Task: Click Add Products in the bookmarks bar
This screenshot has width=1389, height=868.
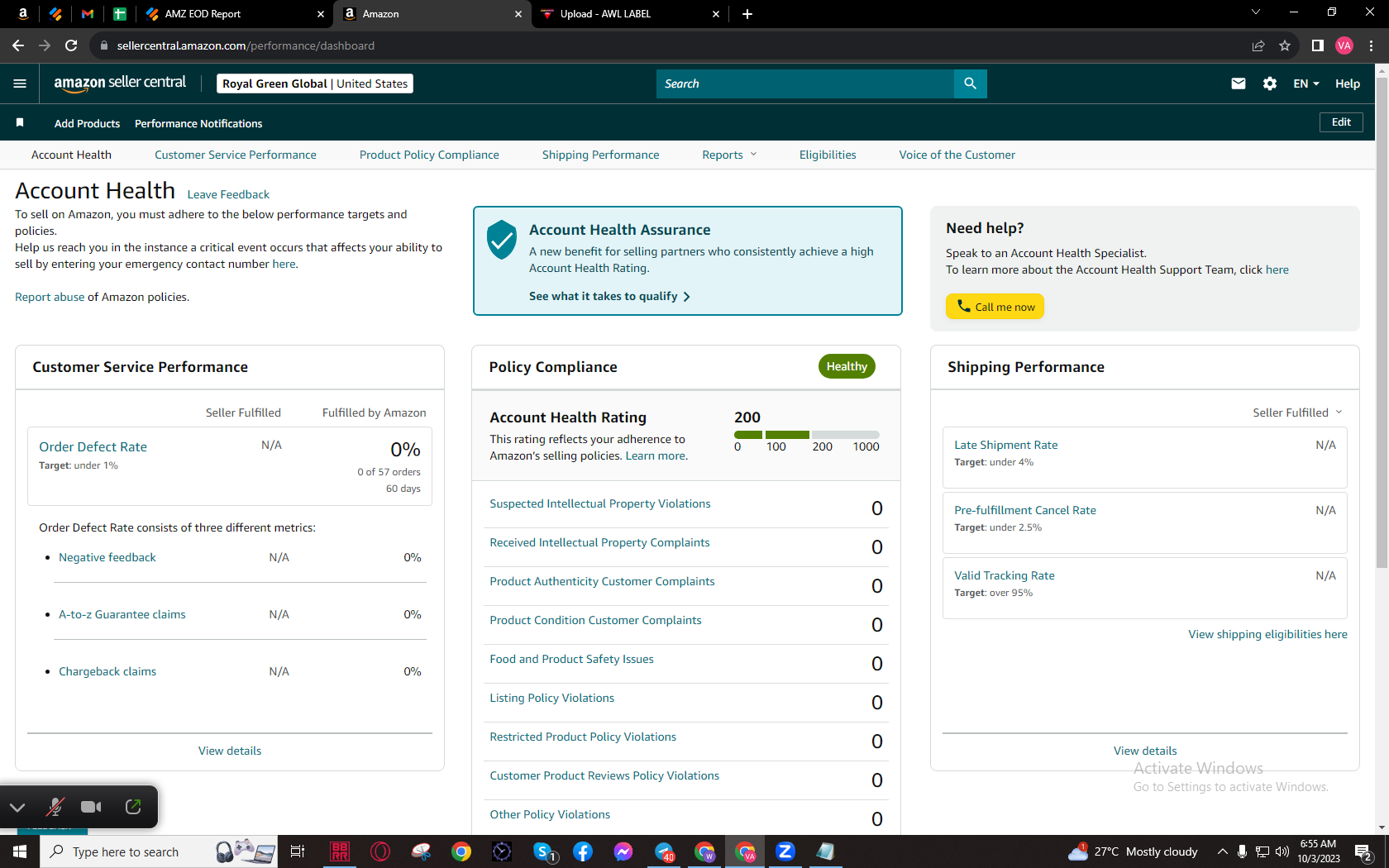Action: point(87,123)
